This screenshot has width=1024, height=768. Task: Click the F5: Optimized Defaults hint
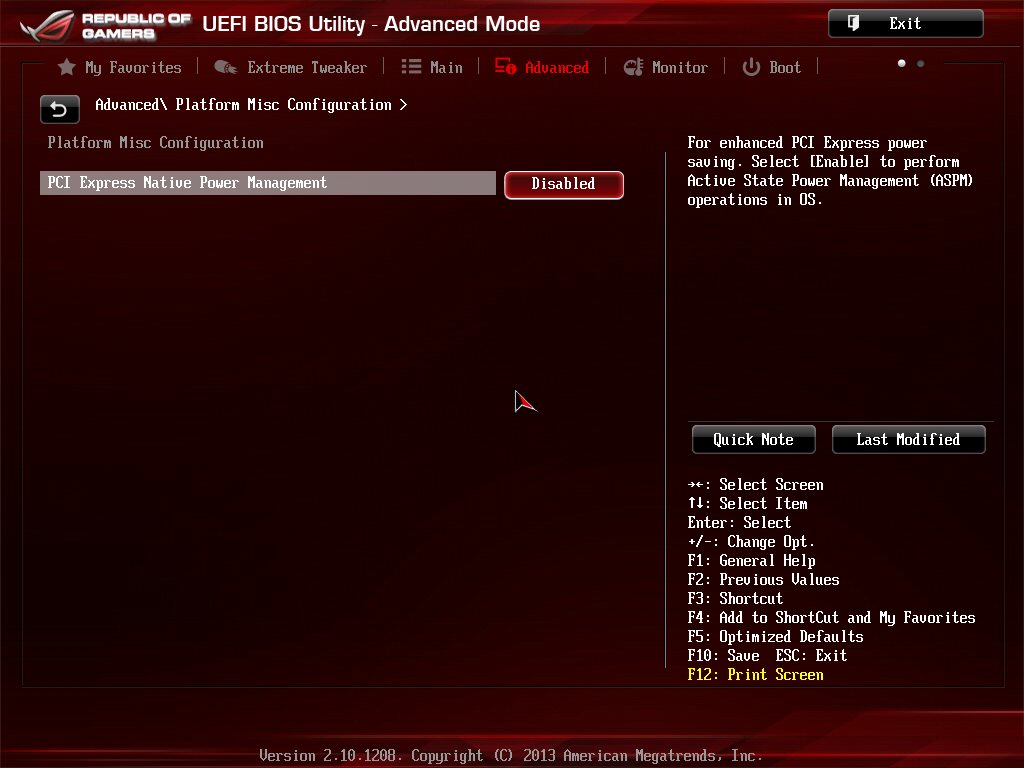pyautogui.click(x=775, y=637)
